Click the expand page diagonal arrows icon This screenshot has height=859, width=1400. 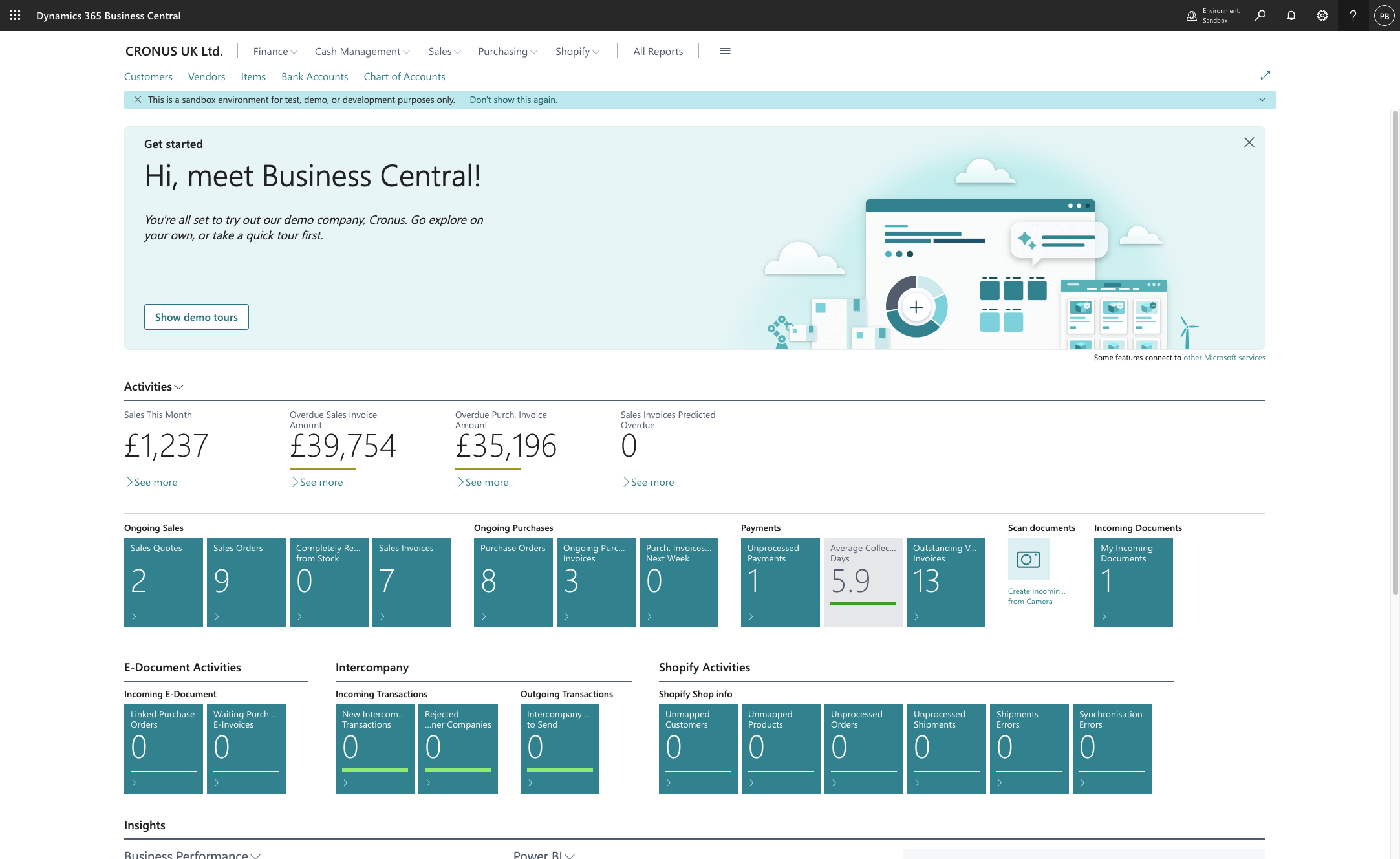point(1265,76)
